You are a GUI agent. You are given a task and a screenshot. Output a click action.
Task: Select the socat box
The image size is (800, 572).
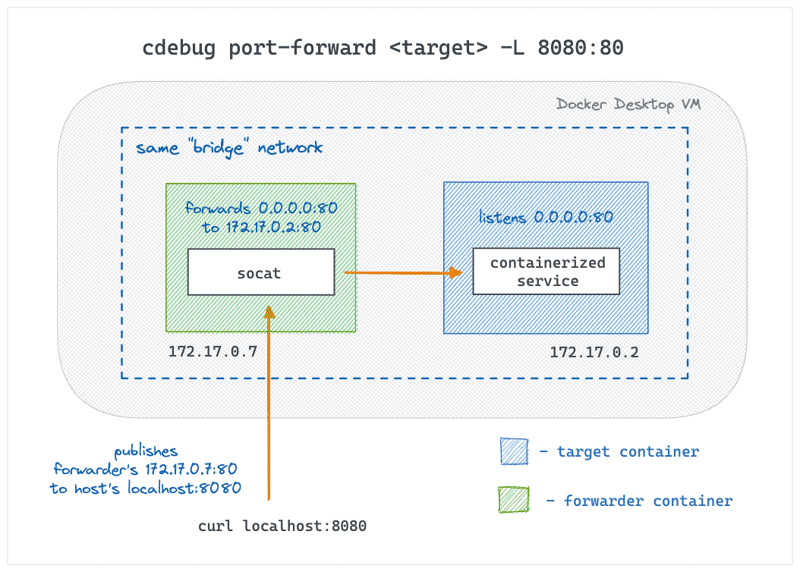(261, 272)
